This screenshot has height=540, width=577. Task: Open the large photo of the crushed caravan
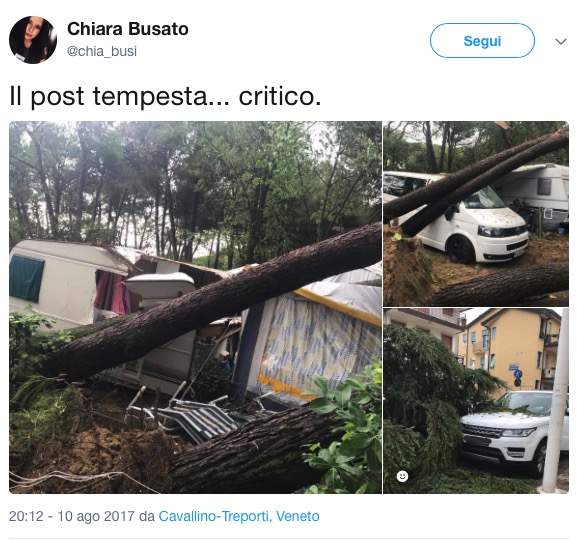click(x=195, y=307)
